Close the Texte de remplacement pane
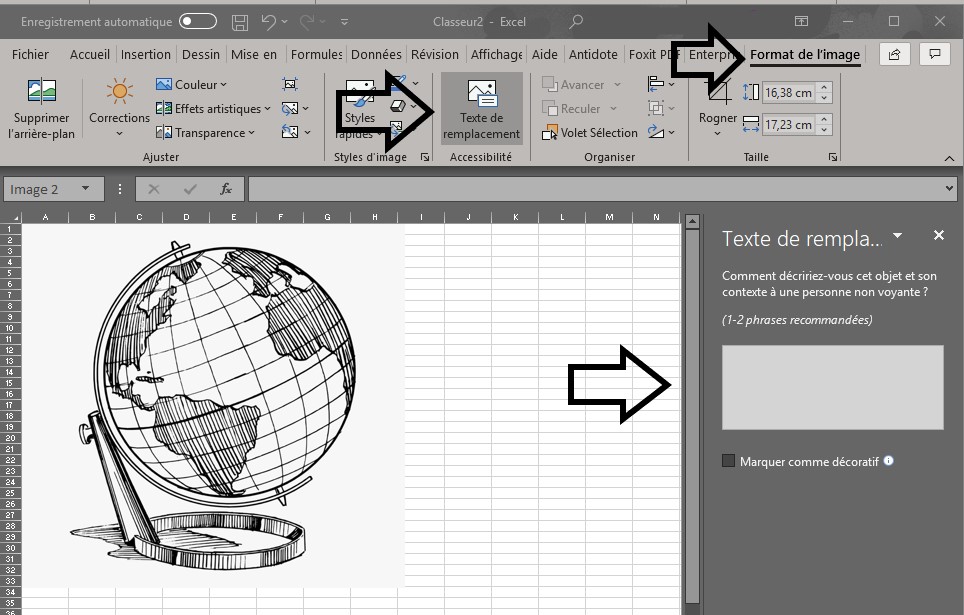The image size is (964, 615). 938,235
